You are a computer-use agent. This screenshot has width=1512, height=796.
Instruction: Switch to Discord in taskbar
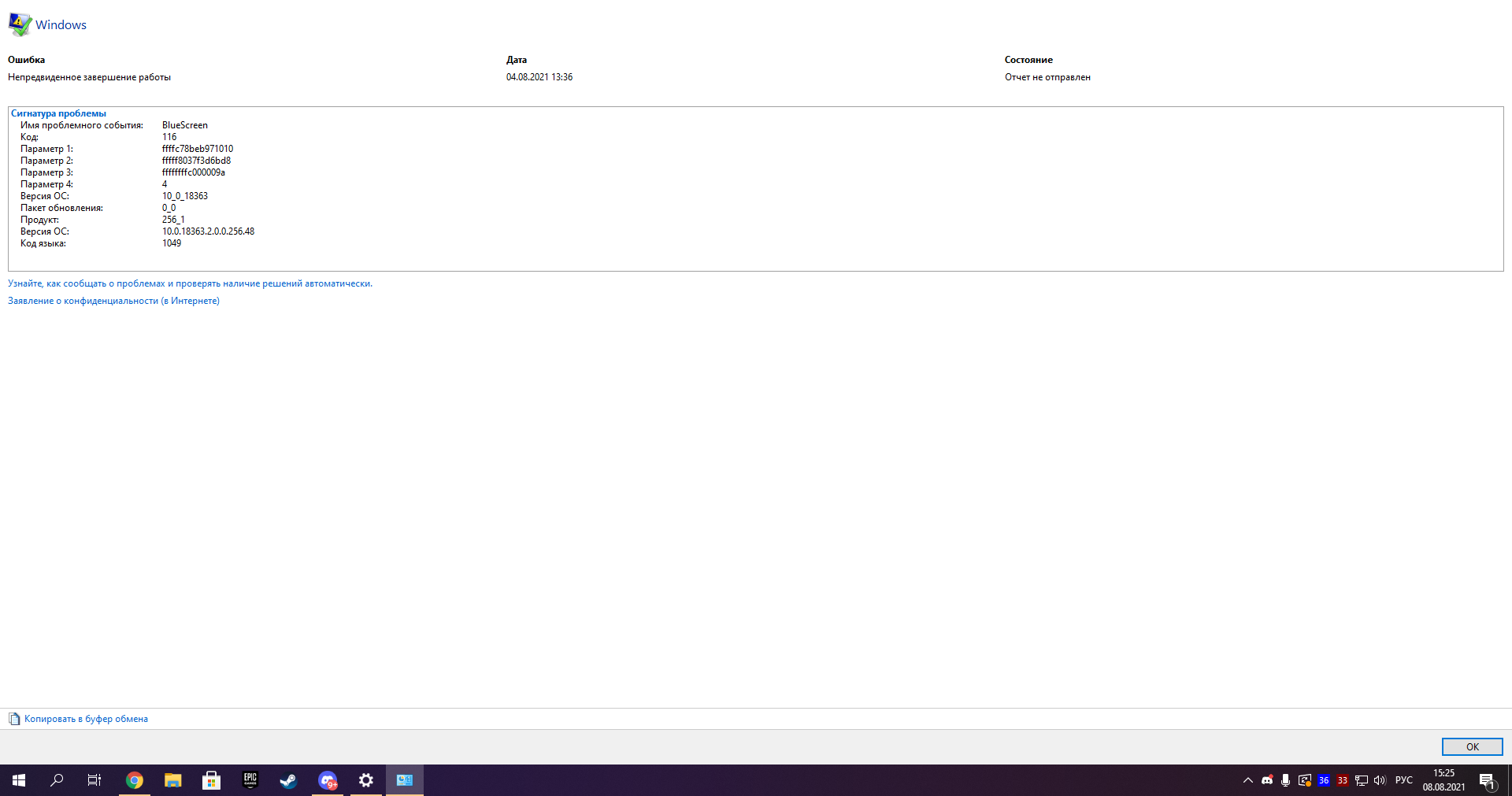(x=328, y=780)
